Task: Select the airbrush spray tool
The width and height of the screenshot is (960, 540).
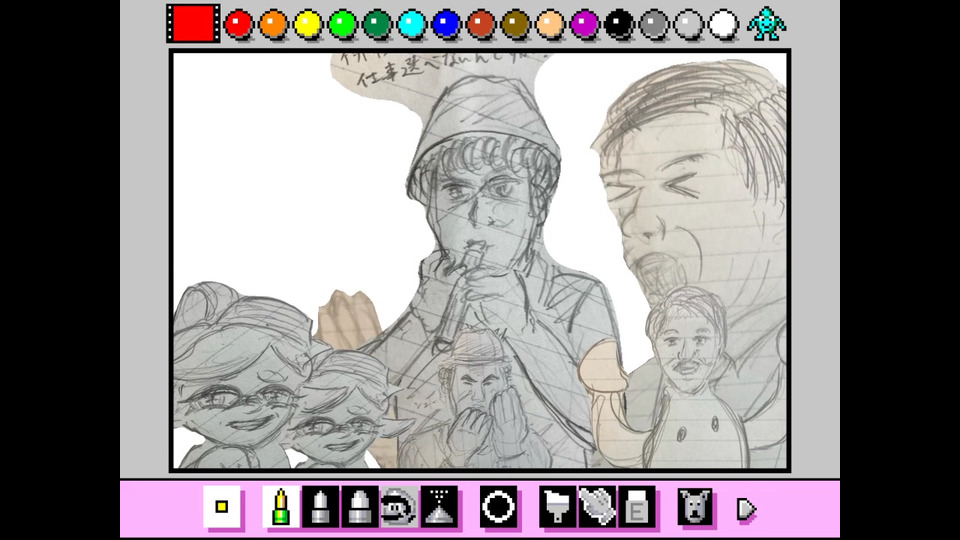Action: (x=439, y=507)
